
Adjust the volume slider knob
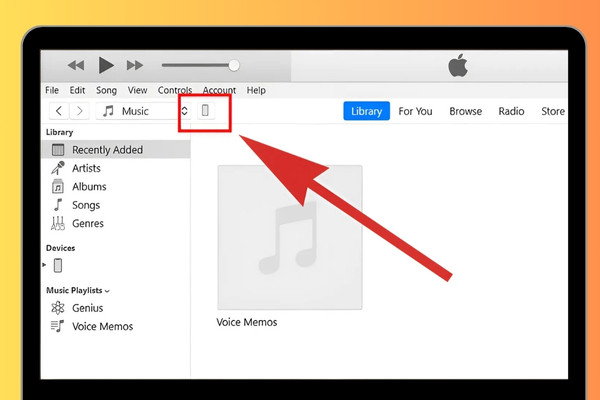(x=234, y=65)
